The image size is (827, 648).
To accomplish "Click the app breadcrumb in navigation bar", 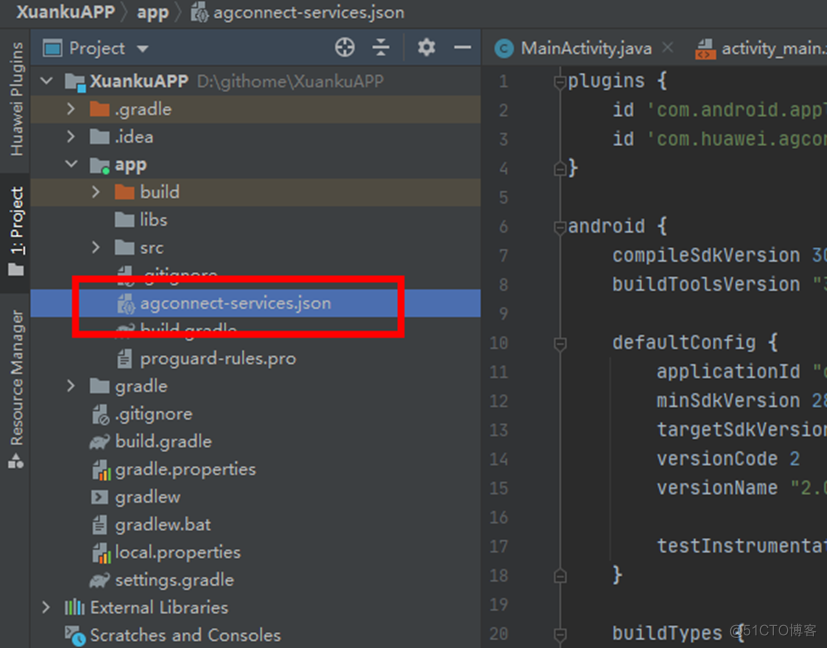I will click(152, 13).
